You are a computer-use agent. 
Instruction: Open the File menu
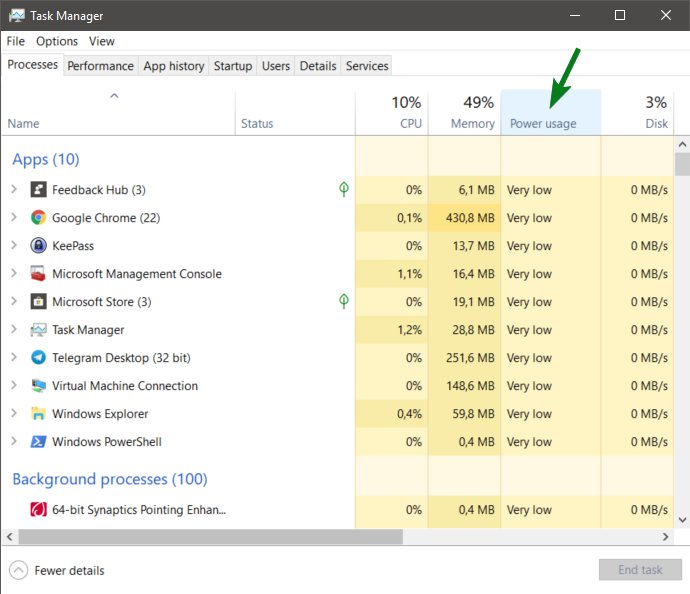click(x=15, y=41)
